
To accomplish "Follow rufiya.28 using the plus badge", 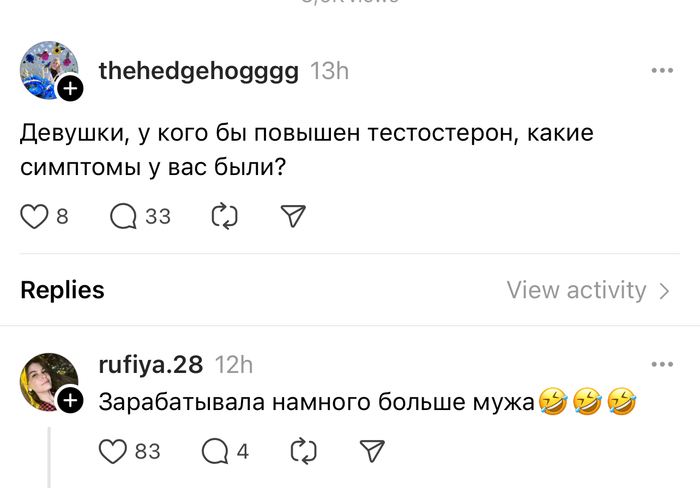I will pyautogui.click(x=70, y=401).
